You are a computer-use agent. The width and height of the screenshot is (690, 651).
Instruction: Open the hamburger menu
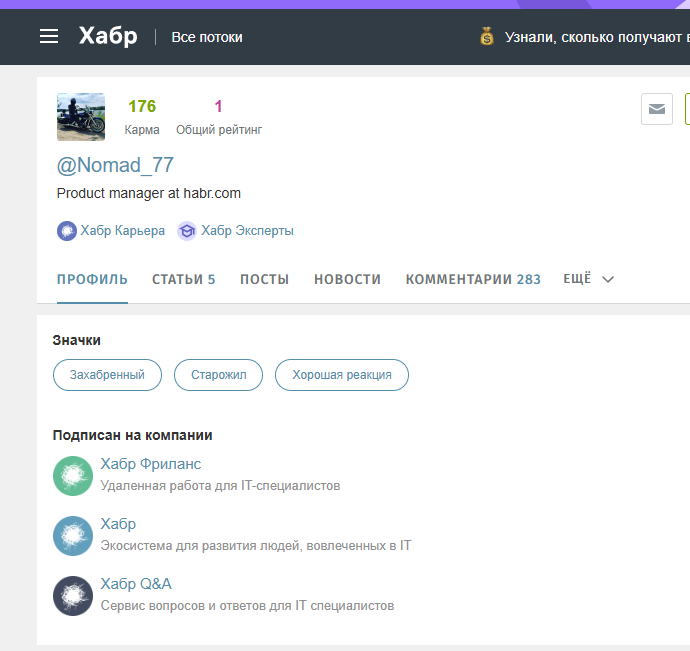pyautogui.click(x=49, y=37)
